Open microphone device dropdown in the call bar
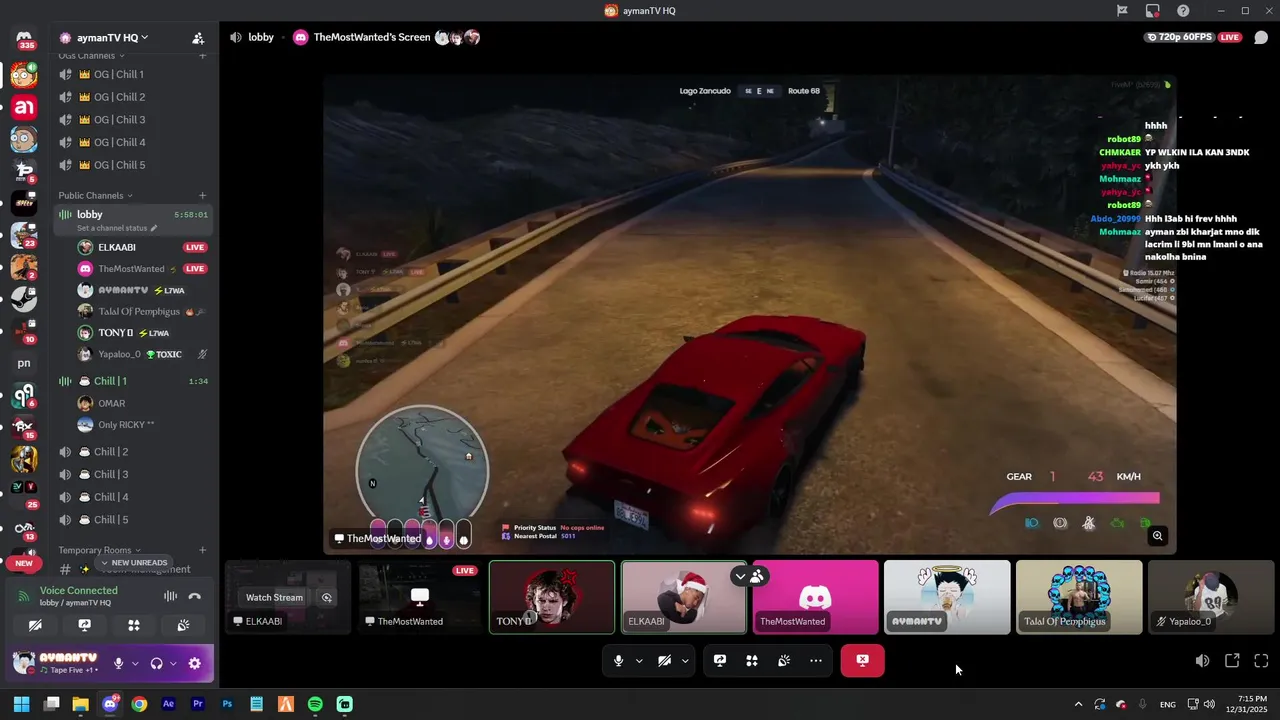Viewport: 1280px width, 720px height. [x=639, y=661]
